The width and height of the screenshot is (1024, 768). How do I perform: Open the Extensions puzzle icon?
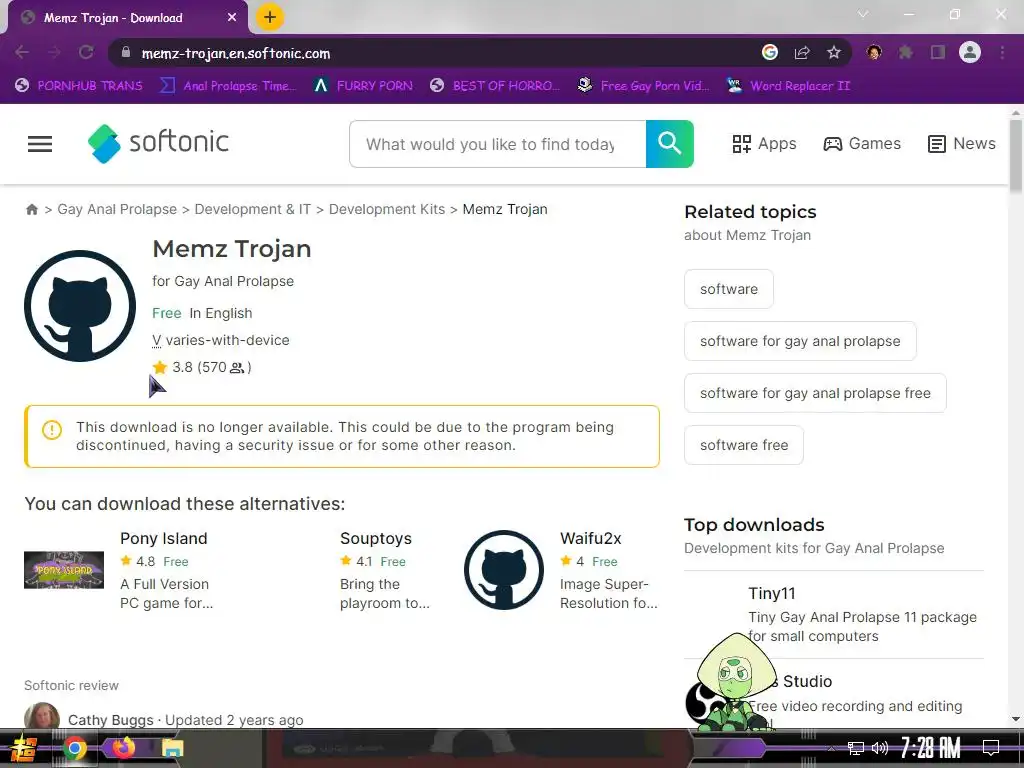click(x=906, y=52)
